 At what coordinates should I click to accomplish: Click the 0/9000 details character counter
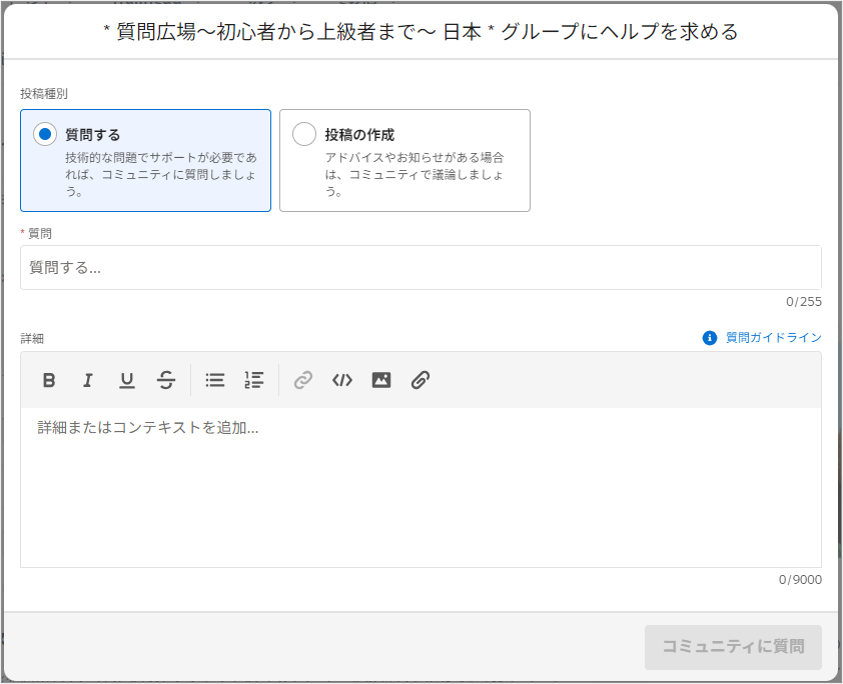point(800,580)
